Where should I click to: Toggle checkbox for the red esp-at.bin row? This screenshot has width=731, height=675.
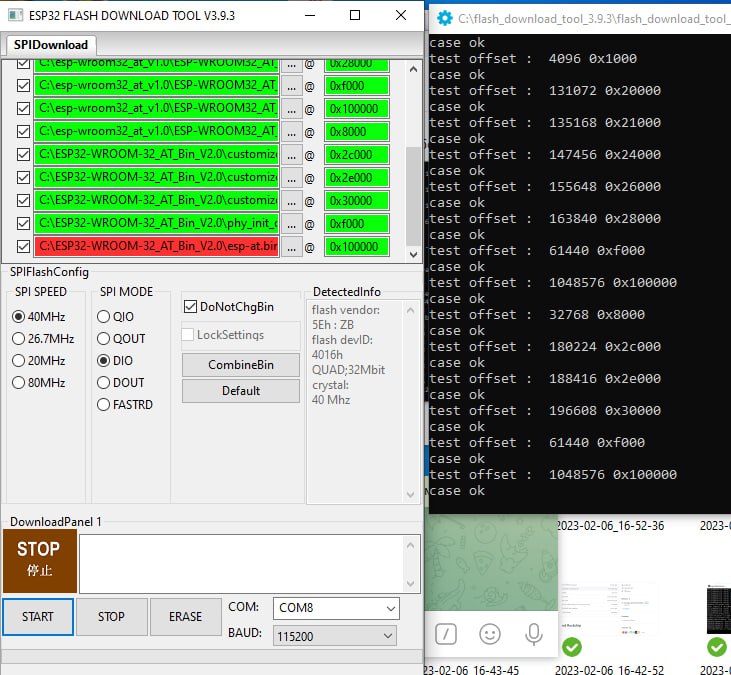point(23,247)
